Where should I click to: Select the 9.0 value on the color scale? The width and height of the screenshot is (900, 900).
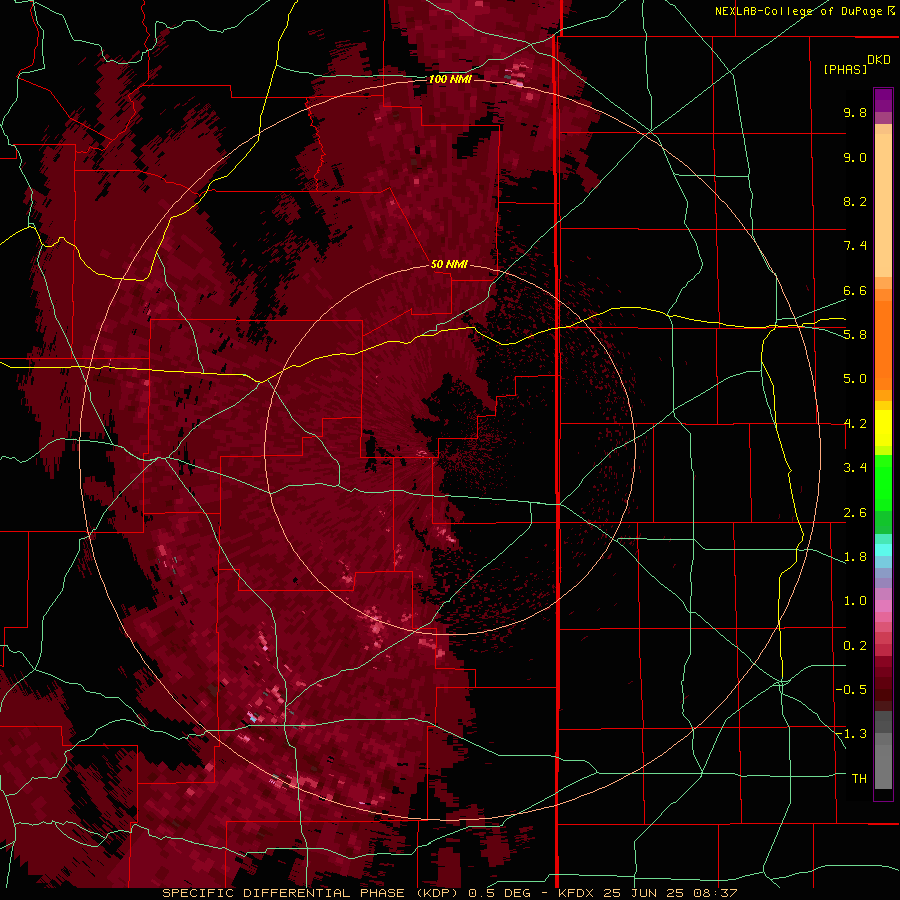pyautogui.click(x=855, y=157)
